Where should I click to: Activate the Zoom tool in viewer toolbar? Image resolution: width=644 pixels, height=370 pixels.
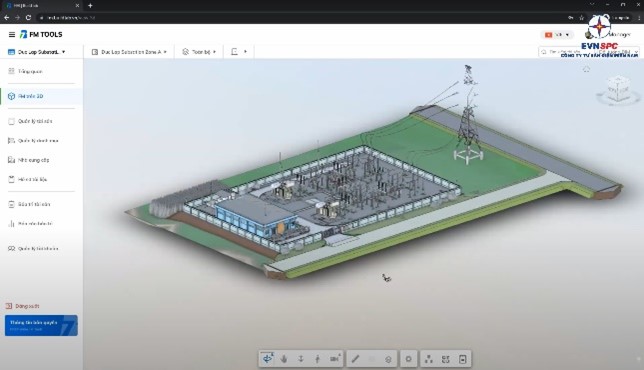(x=301, y=359)
